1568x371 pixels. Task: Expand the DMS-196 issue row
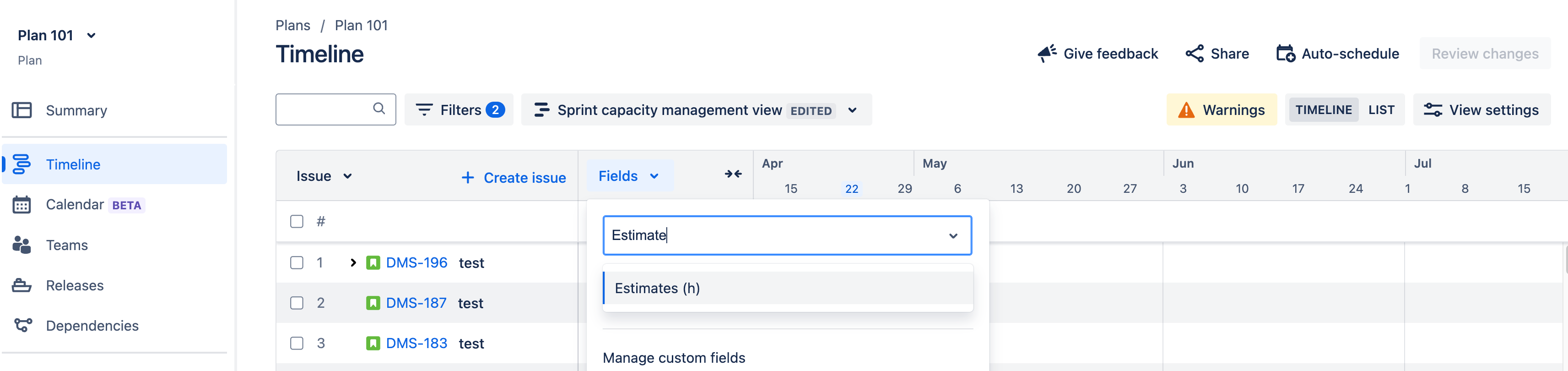pyautogui.click(x=353, y=262)
